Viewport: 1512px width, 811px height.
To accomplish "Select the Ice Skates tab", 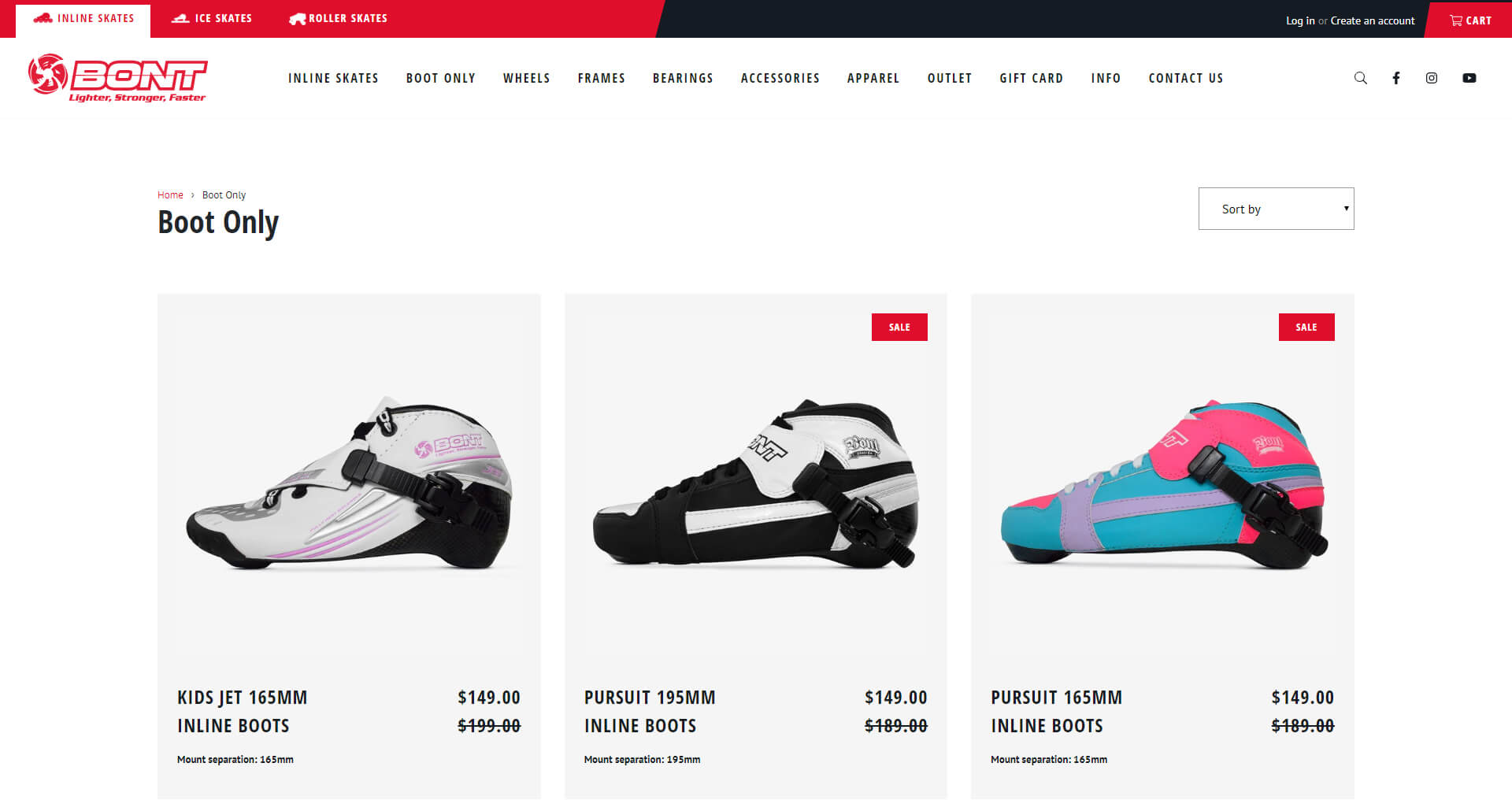I will pyautogui.click(x=212, y=18).
